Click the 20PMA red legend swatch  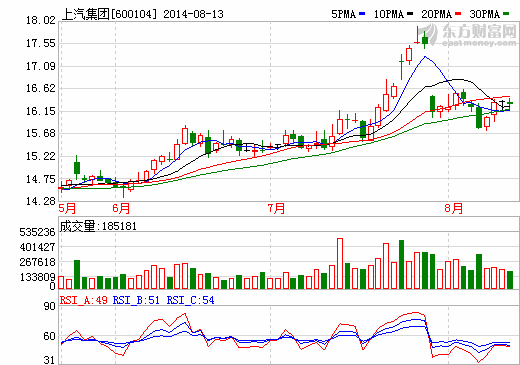click(x=458, y=14)
